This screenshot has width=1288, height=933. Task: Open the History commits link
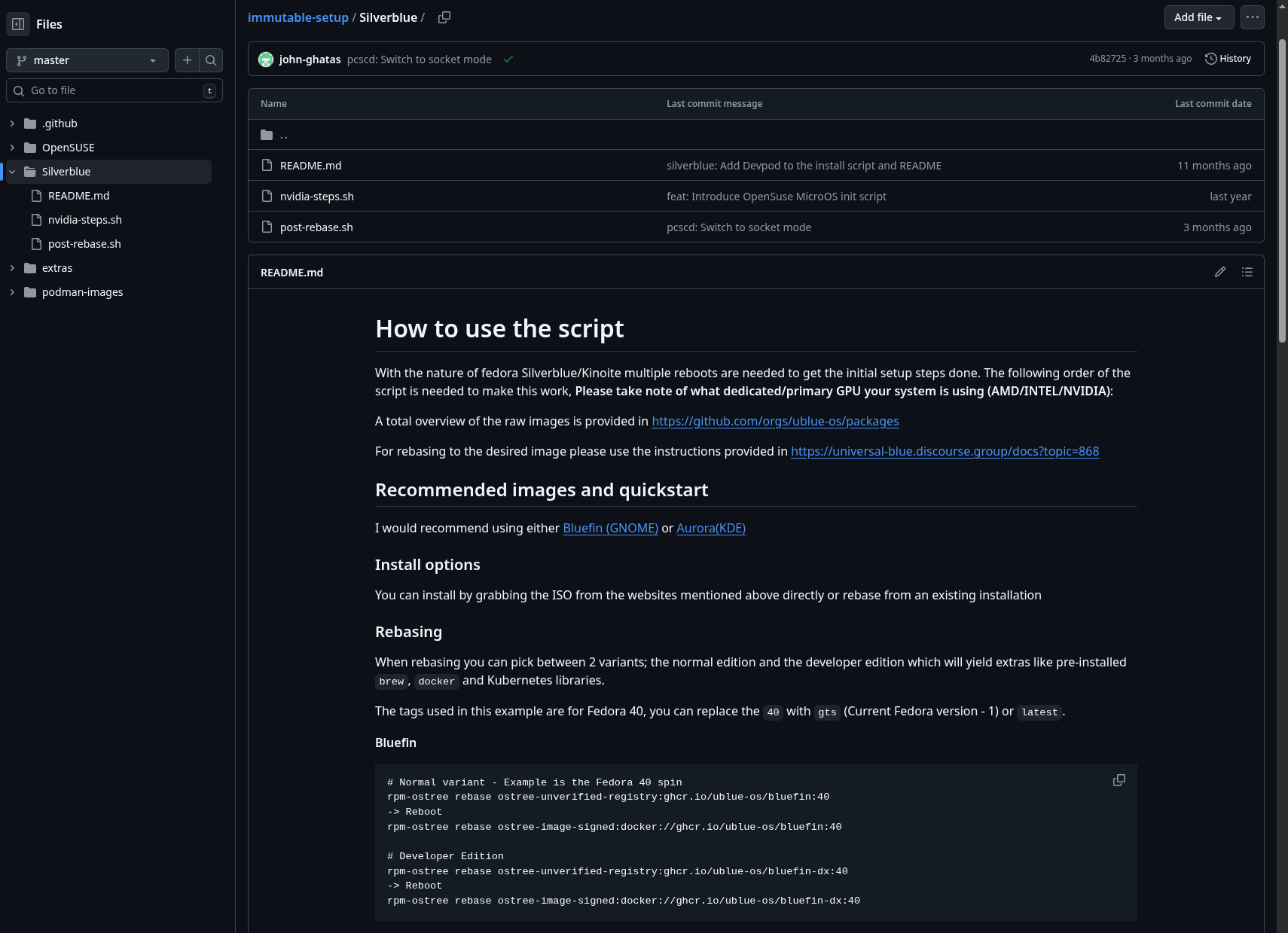click(x=1228, y=59)
